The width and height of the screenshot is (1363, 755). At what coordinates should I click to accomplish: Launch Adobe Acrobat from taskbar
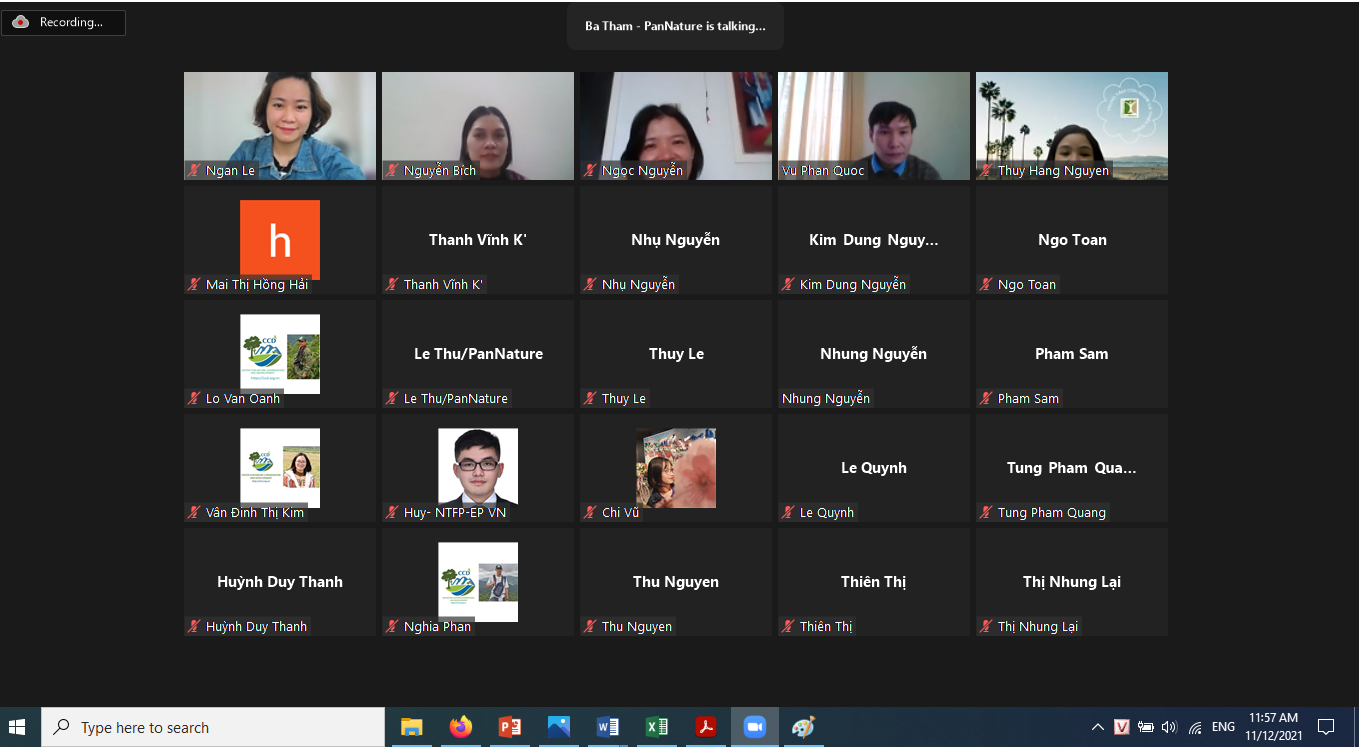click(705, 727)
